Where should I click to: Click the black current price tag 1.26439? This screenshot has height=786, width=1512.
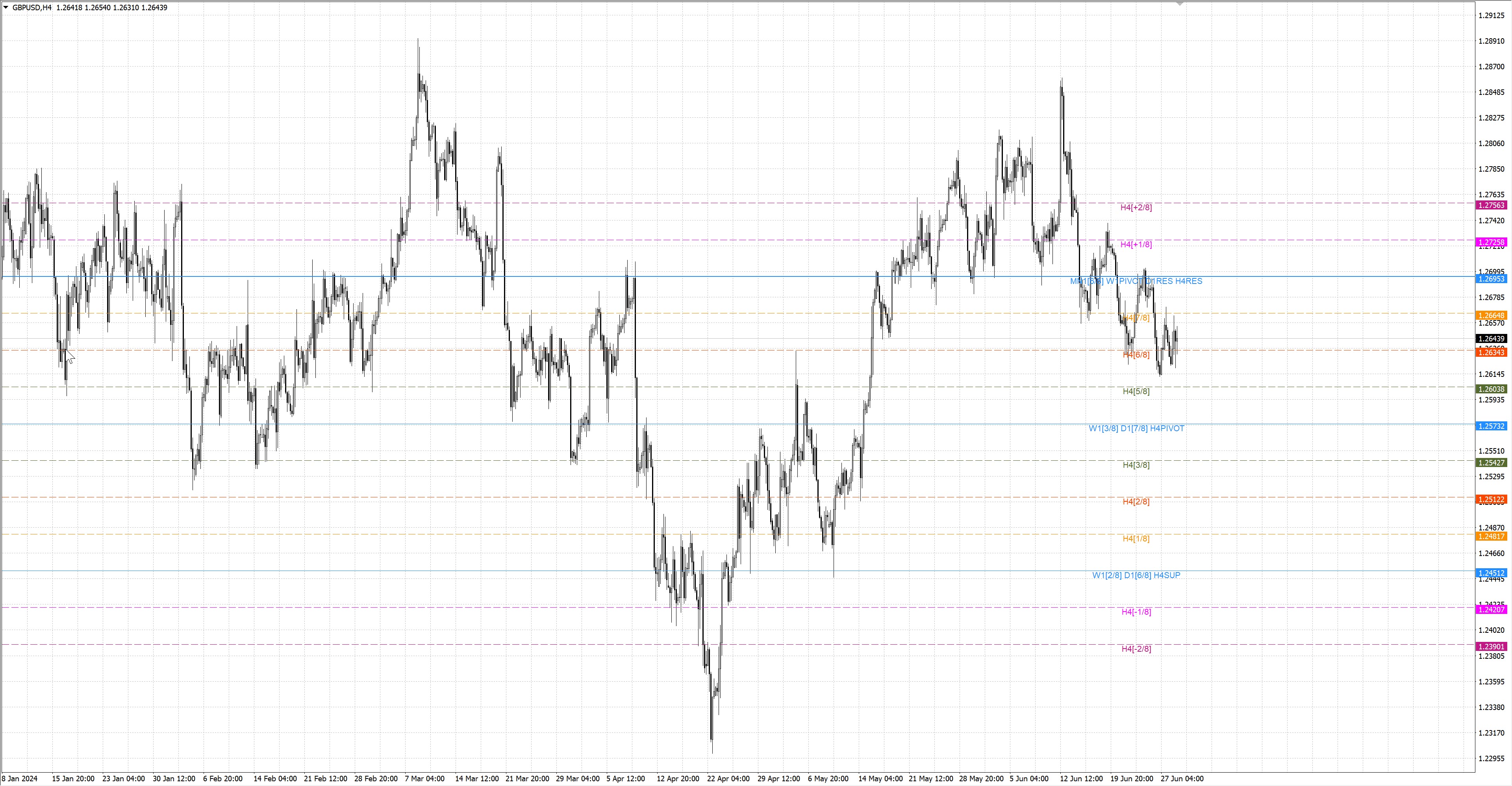[x=1491, y=339]
